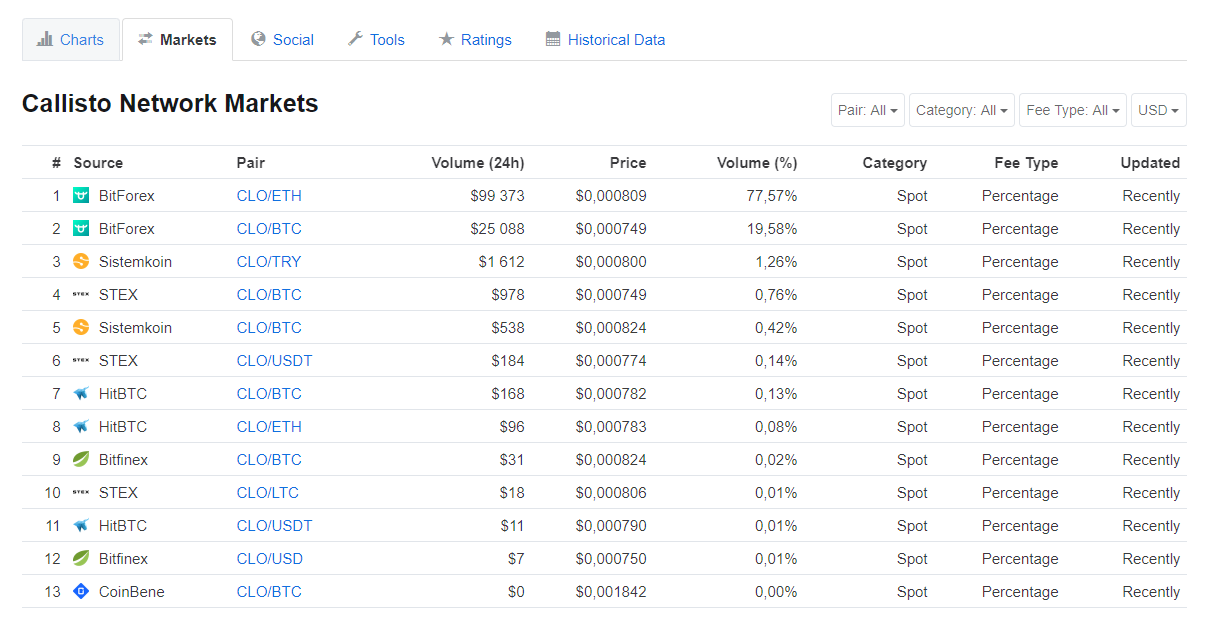This screenshot has height=637, width=1220.
Task: Open the Tools tab
Action: point(376,40)
